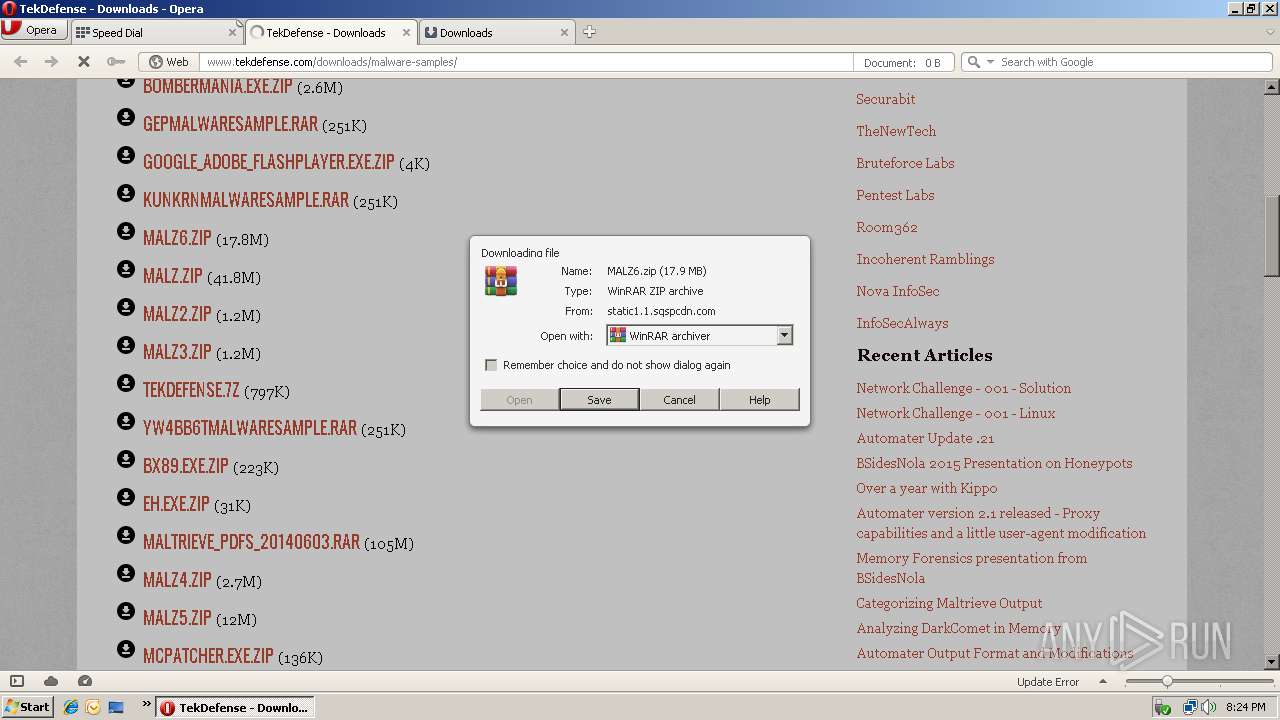Toggle the panel icon in bottom-left status bar

pyautogui.click(x=17, y=681)
